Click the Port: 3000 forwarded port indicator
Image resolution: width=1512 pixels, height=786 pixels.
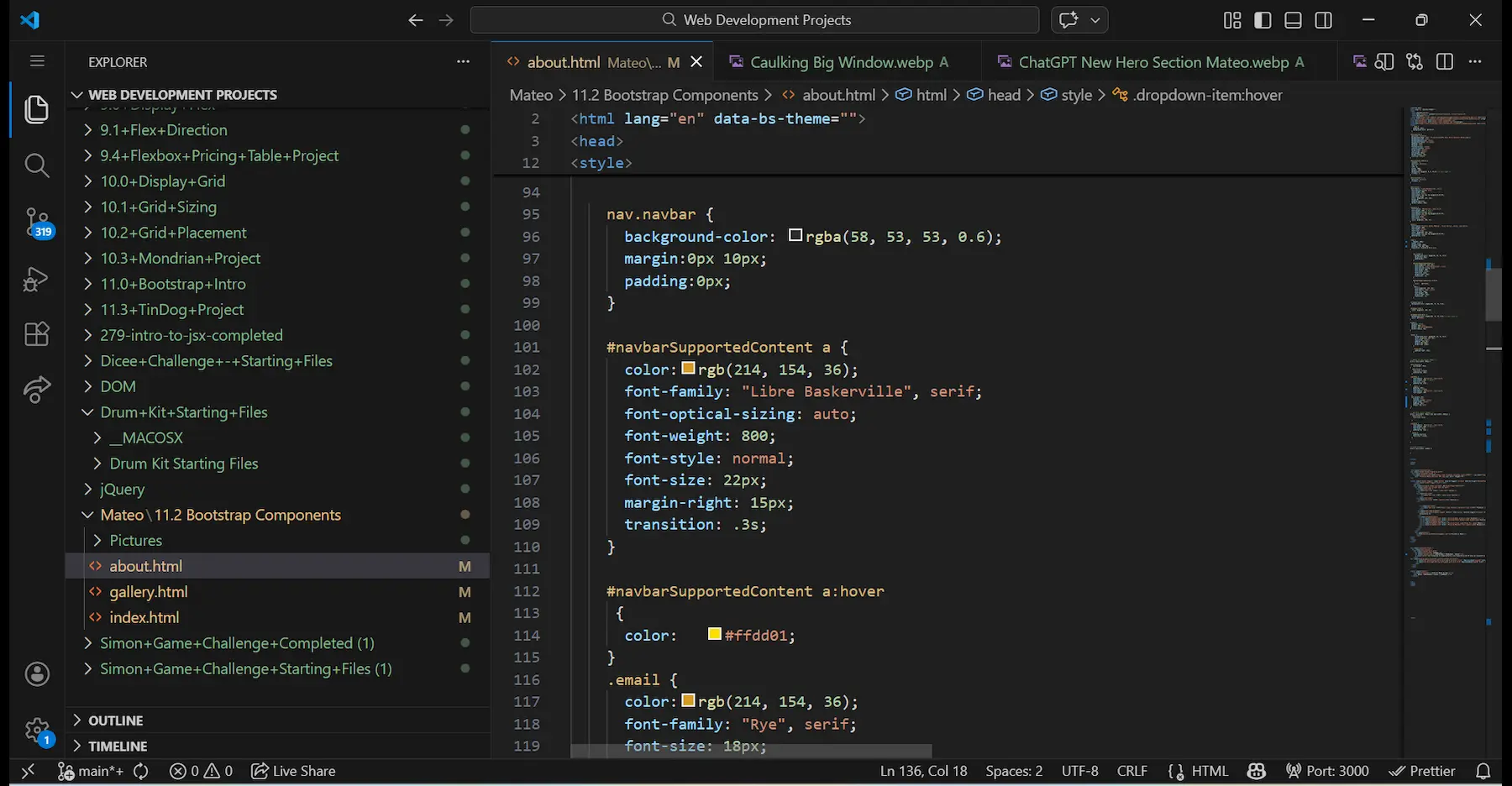coord(1327,770)
